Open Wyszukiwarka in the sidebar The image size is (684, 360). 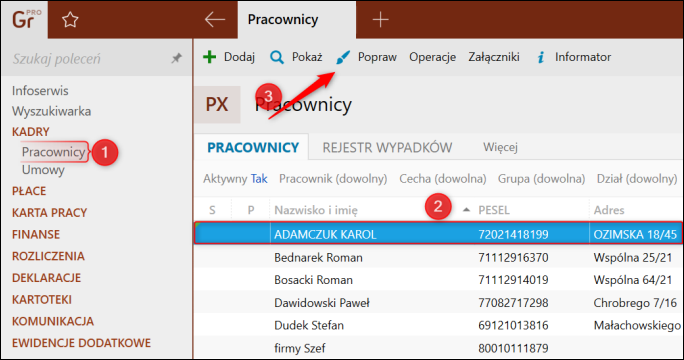[x=51, y=111]
